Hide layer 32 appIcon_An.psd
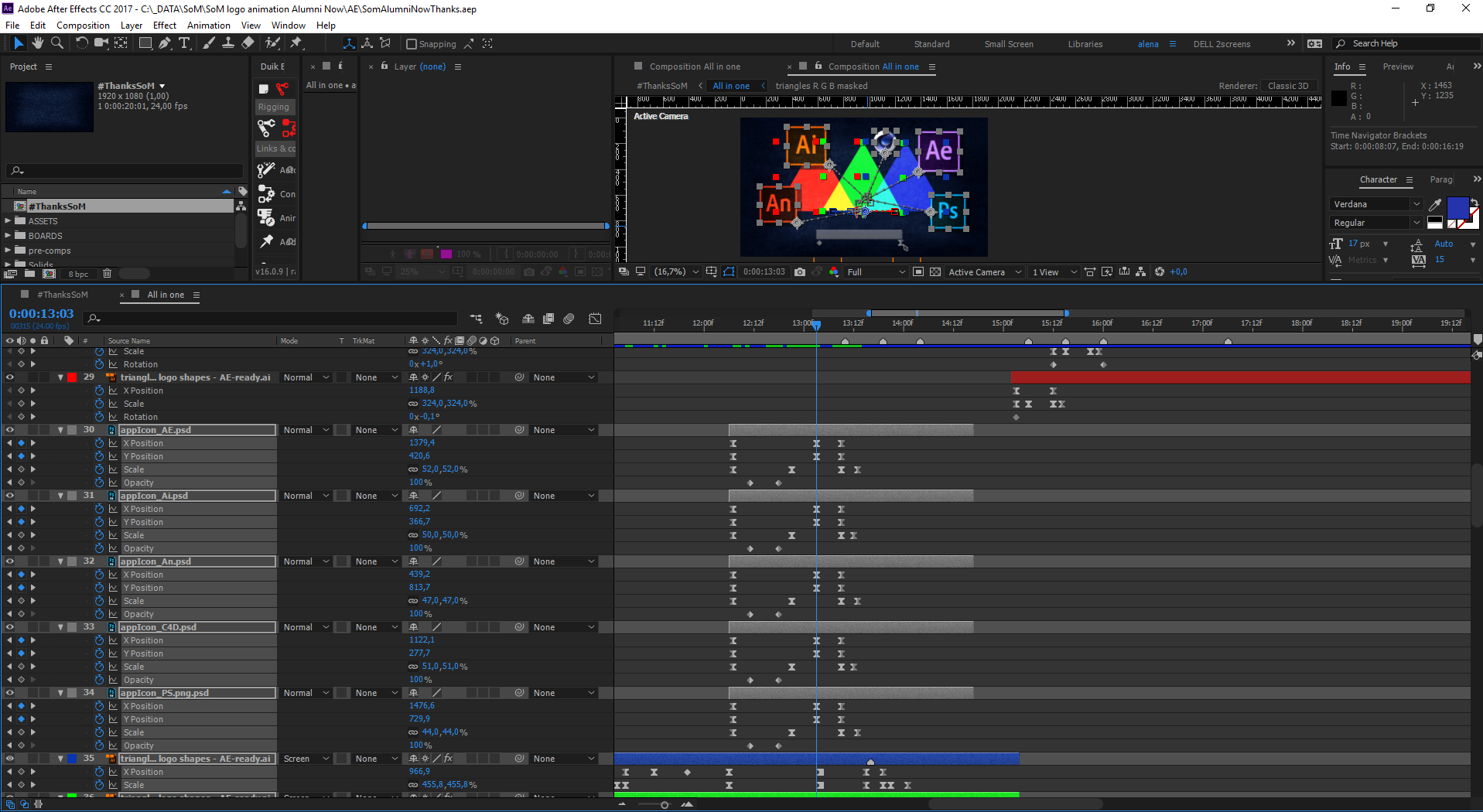This screenshot has width=1483, height=812. point(10,561)
